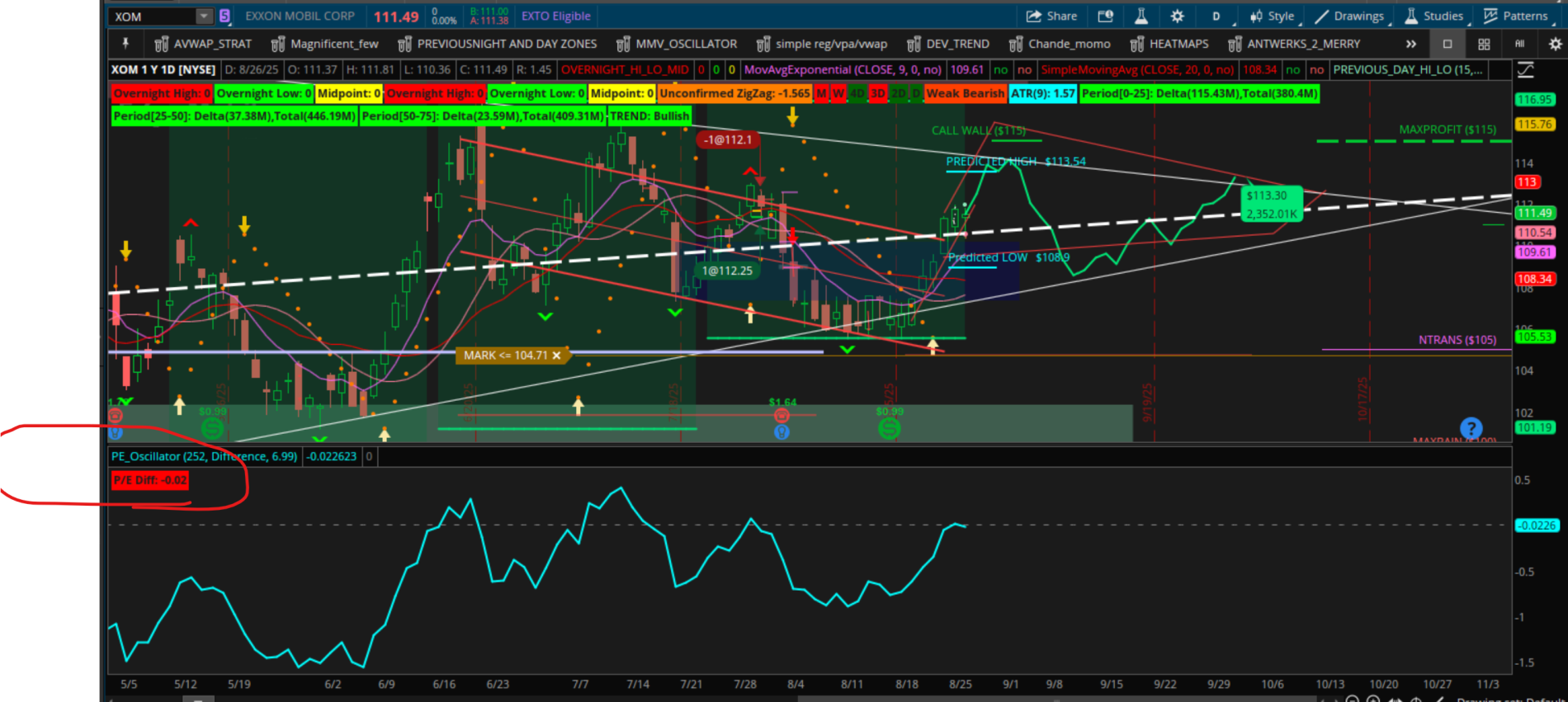The width and height of the screenshot is (1568, 702).
Task: Open the D timeframe selector
Action: (1216, 16)
